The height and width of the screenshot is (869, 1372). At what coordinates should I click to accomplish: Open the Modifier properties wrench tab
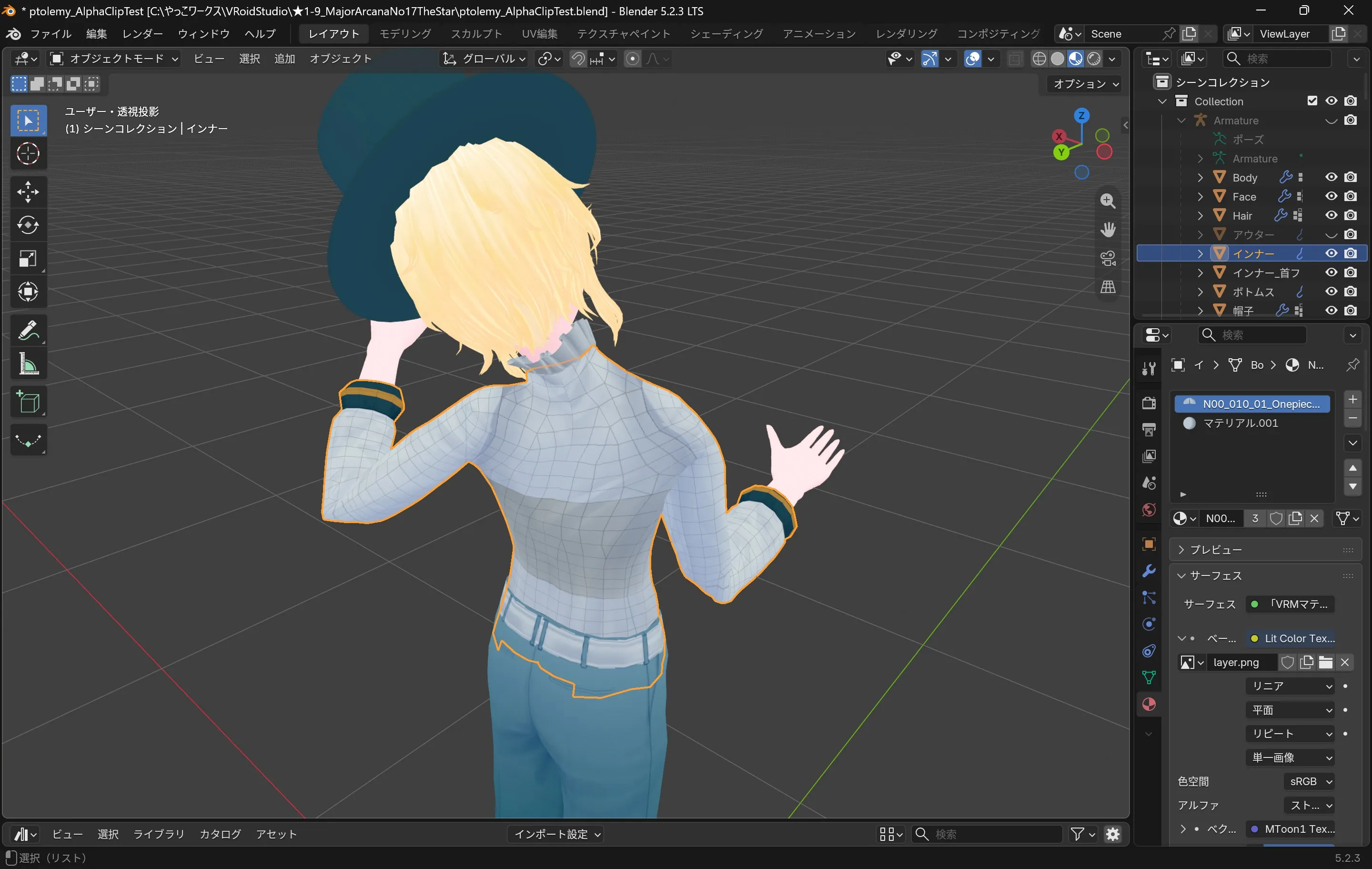(1149, 570)
